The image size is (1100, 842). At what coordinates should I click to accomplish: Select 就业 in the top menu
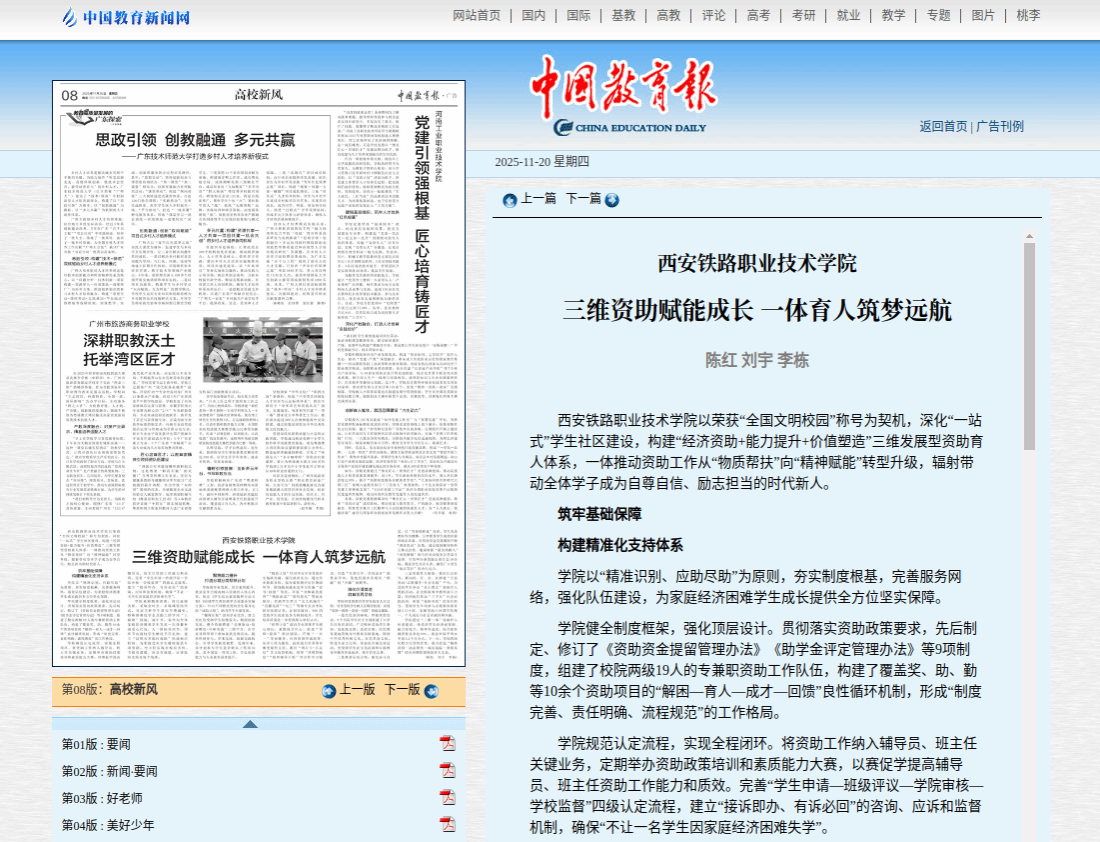[x=848, y=15]
